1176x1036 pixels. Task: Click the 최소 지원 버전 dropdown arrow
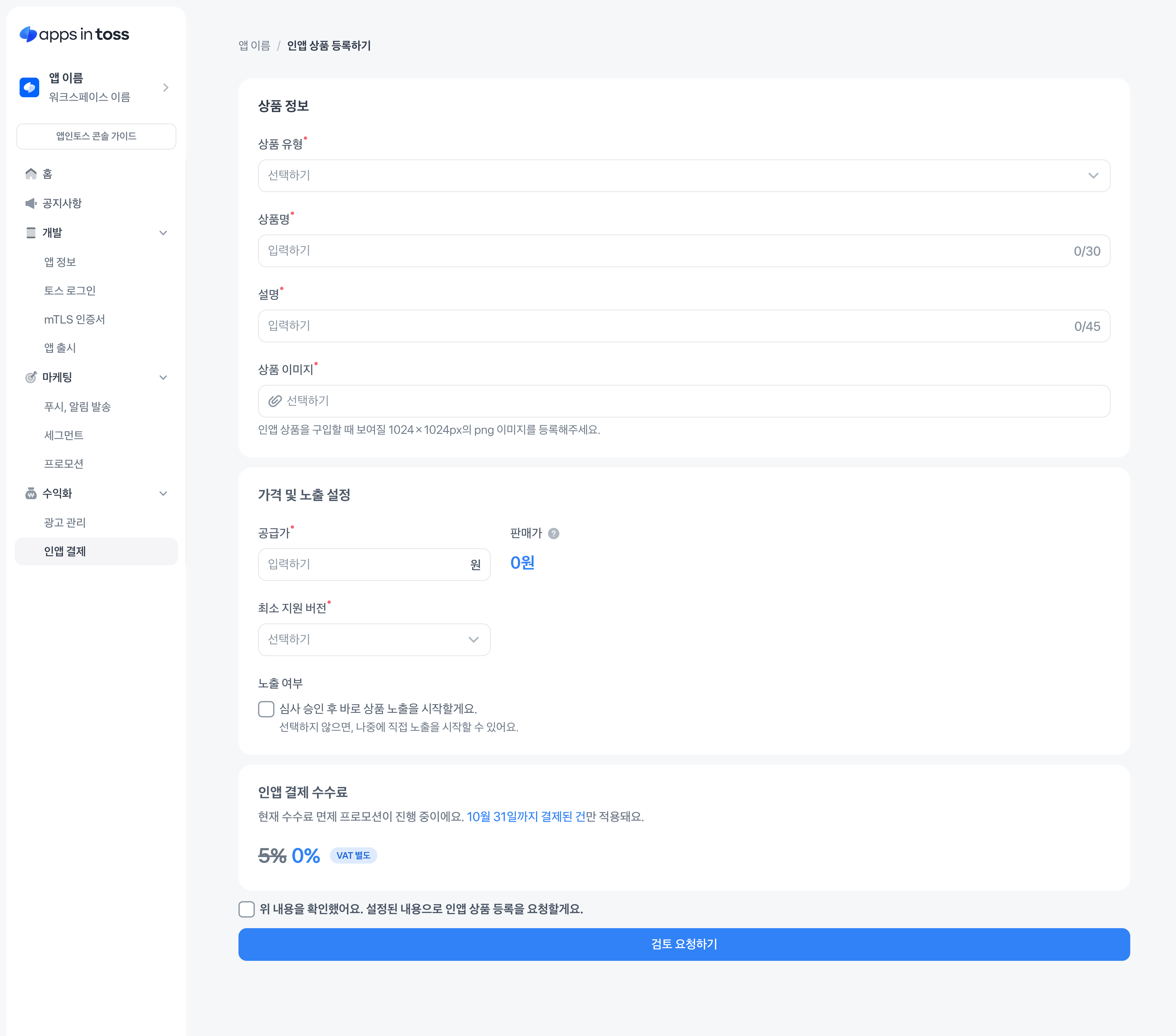[473, 640]
